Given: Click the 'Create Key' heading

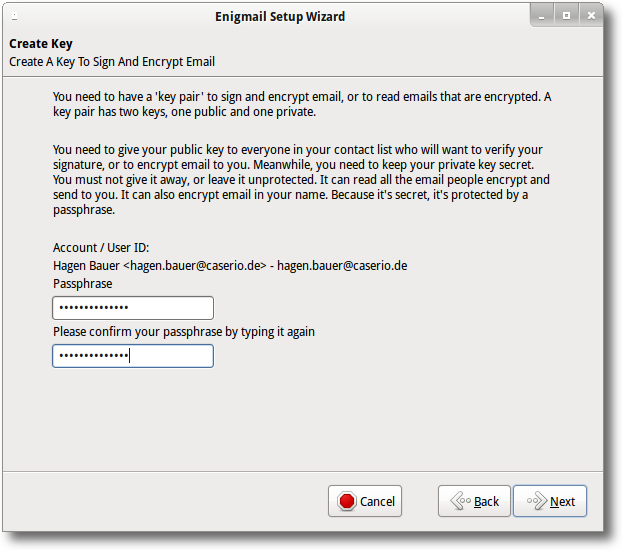Looking at the screenshot, I should point(41,44).
